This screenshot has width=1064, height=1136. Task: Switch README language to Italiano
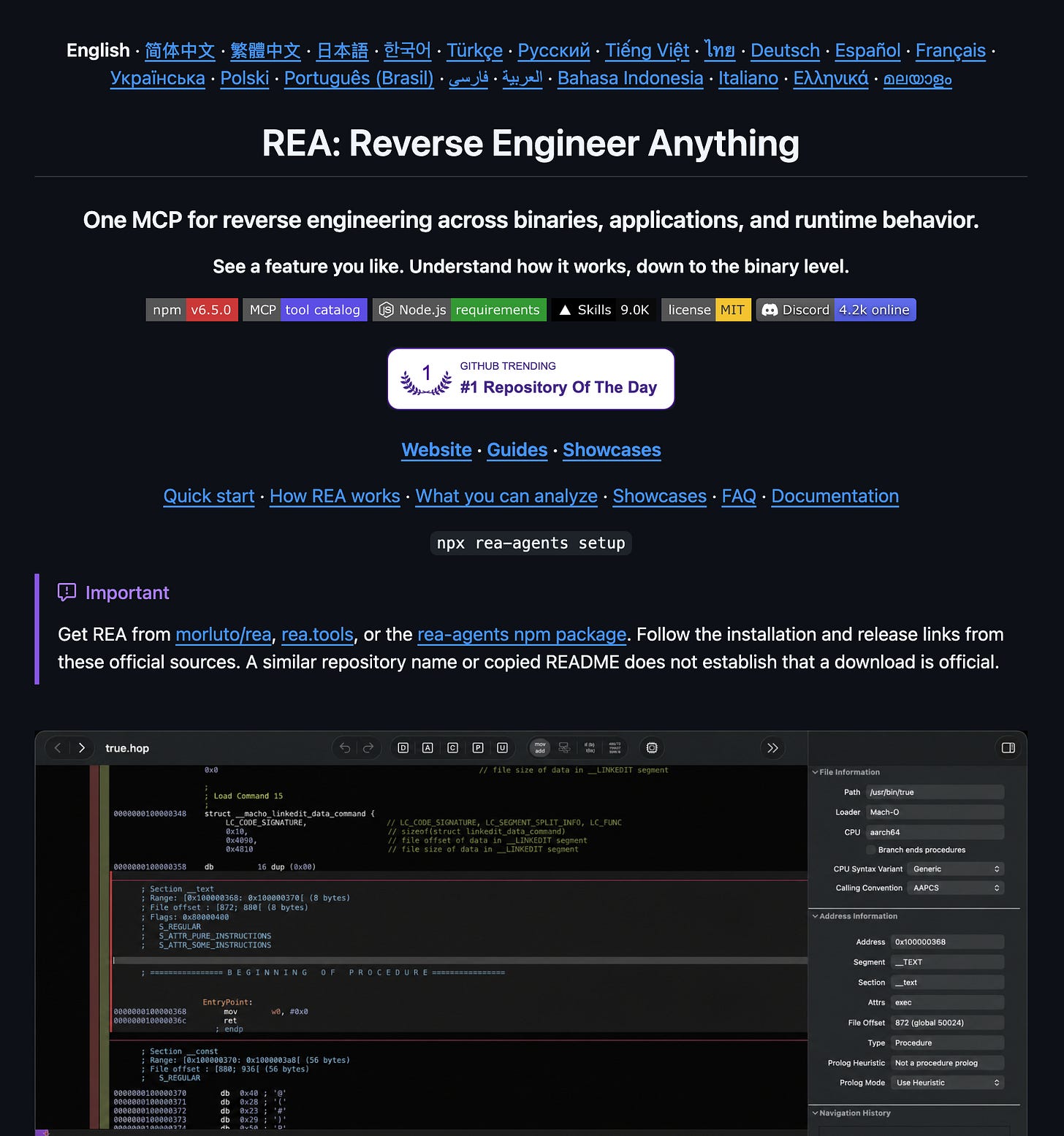tap(748, 78)
